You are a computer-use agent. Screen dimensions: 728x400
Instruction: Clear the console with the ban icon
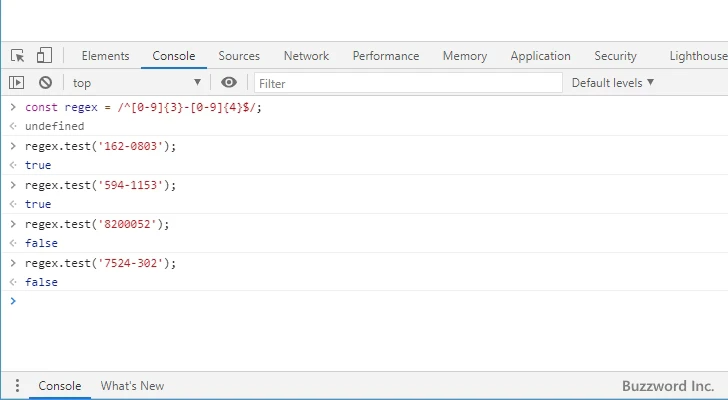(45, 83)
